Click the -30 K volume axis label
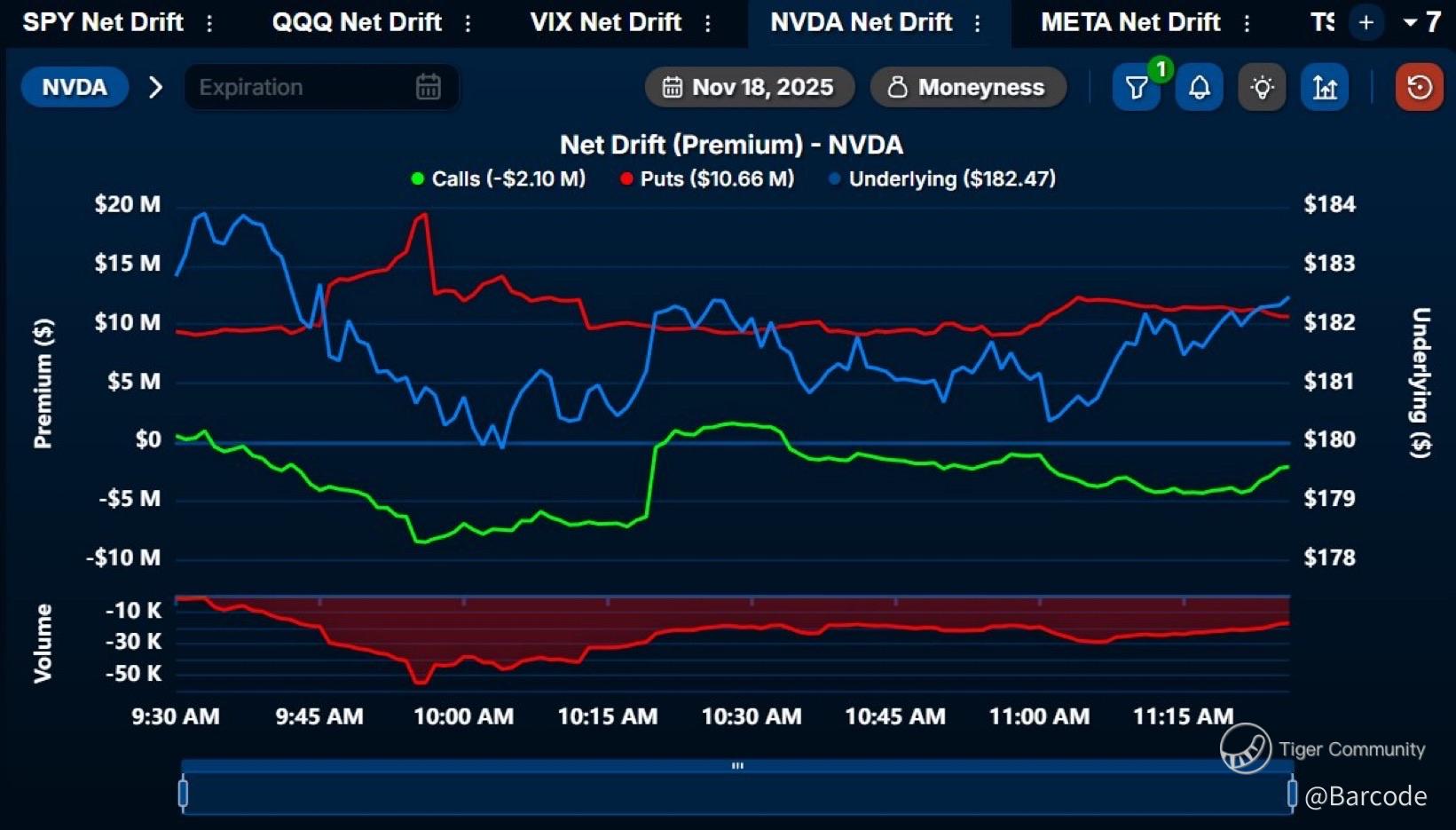Image resolution: width=1456 pixels, height=830 pixels. 134,642
